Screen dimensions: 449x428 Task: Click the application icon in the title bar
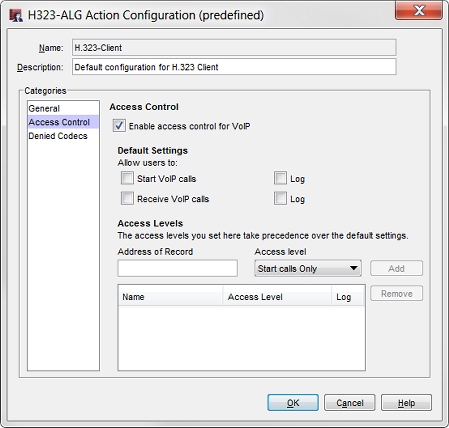click(16, 15)
